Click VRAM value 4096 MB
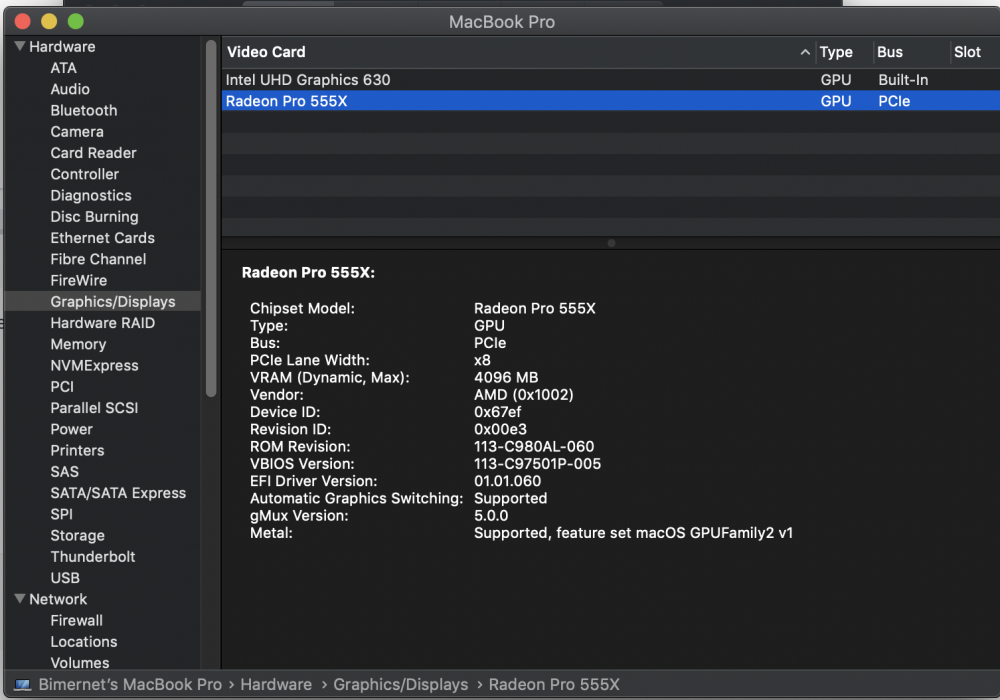 (x=506, y=377)
